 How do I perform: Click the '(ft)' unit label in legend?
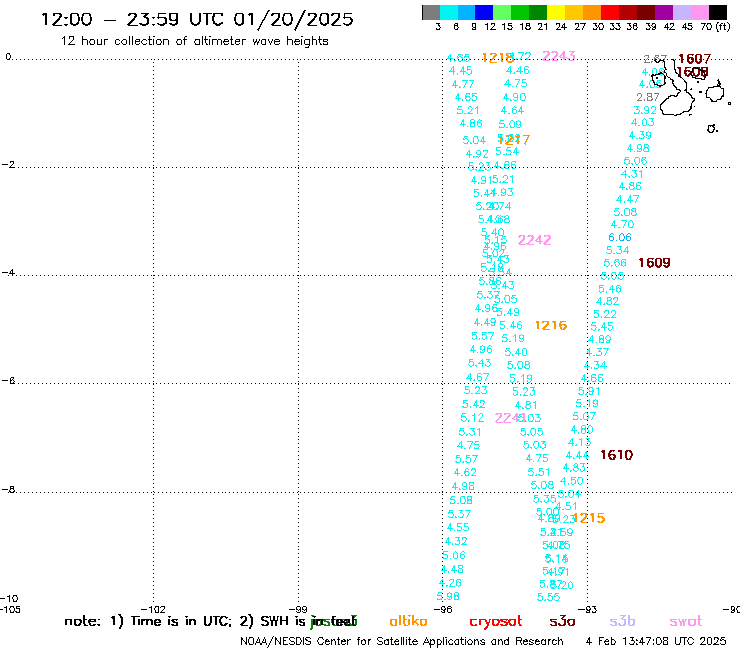[x=723, y=27]
